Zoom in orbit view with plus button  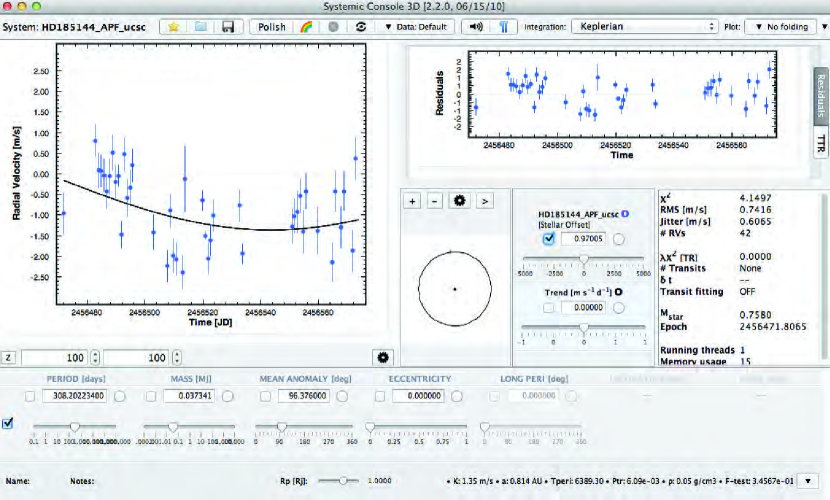click(x=412, y=201)
